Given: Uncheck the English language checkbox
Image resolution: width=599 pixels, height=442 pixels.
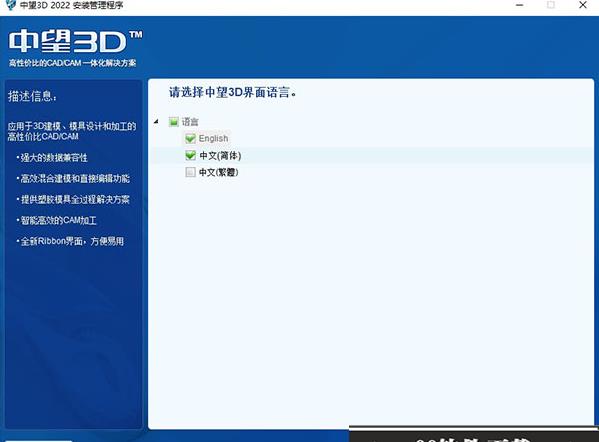Looking at the screenshot, I should coord(190,138).
